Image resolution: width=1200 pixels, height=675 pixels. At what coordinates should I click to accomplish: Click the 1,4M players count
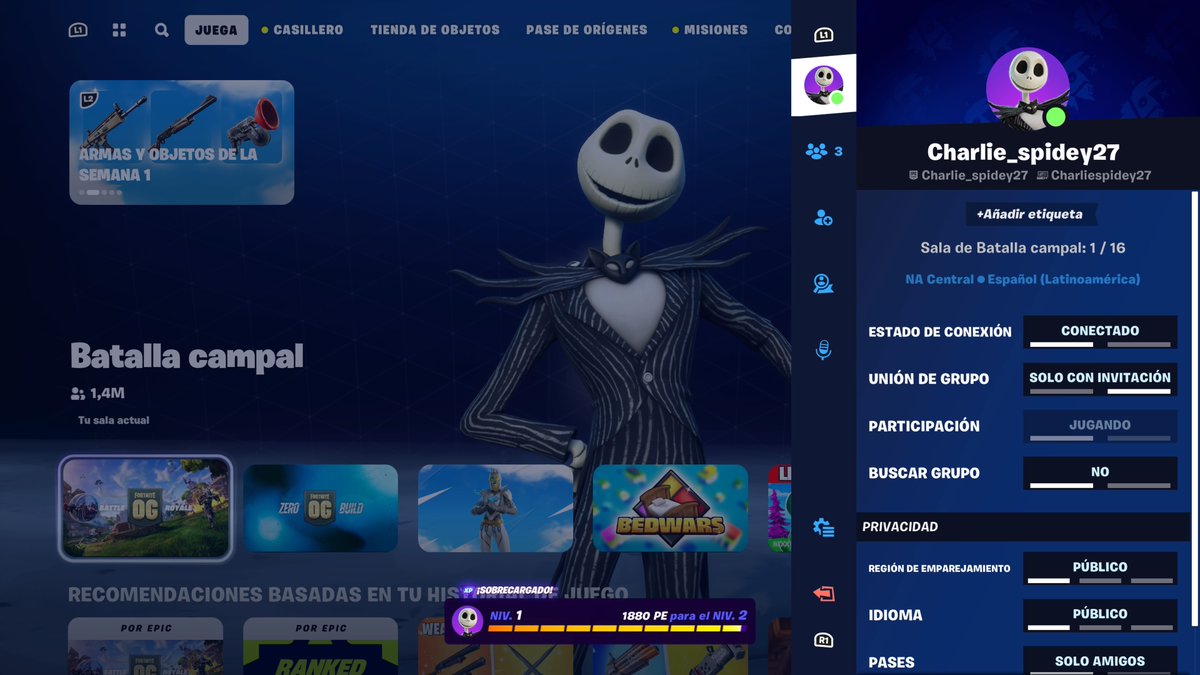pyautogui.click(x=98, y=394)
